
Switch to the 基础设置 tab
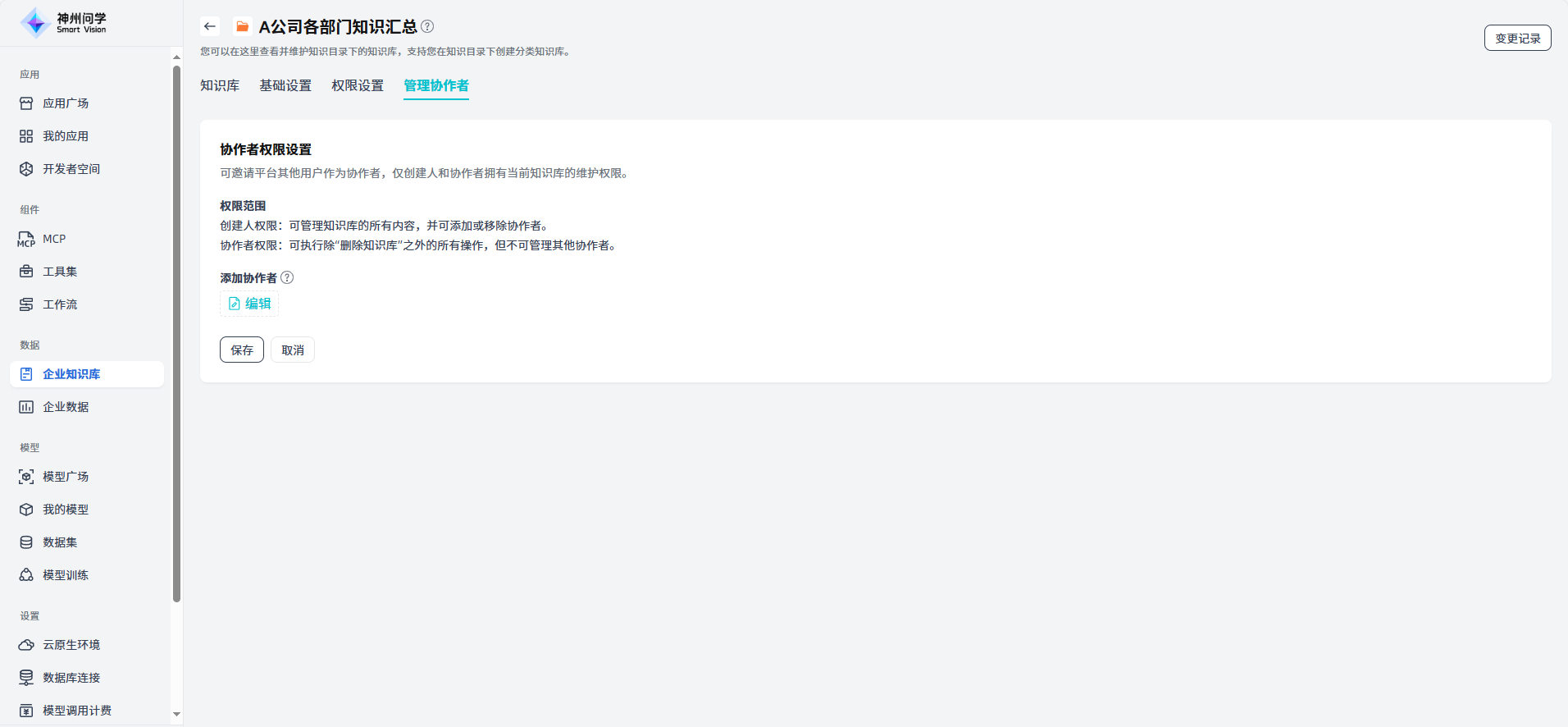(x=285, y=85)
